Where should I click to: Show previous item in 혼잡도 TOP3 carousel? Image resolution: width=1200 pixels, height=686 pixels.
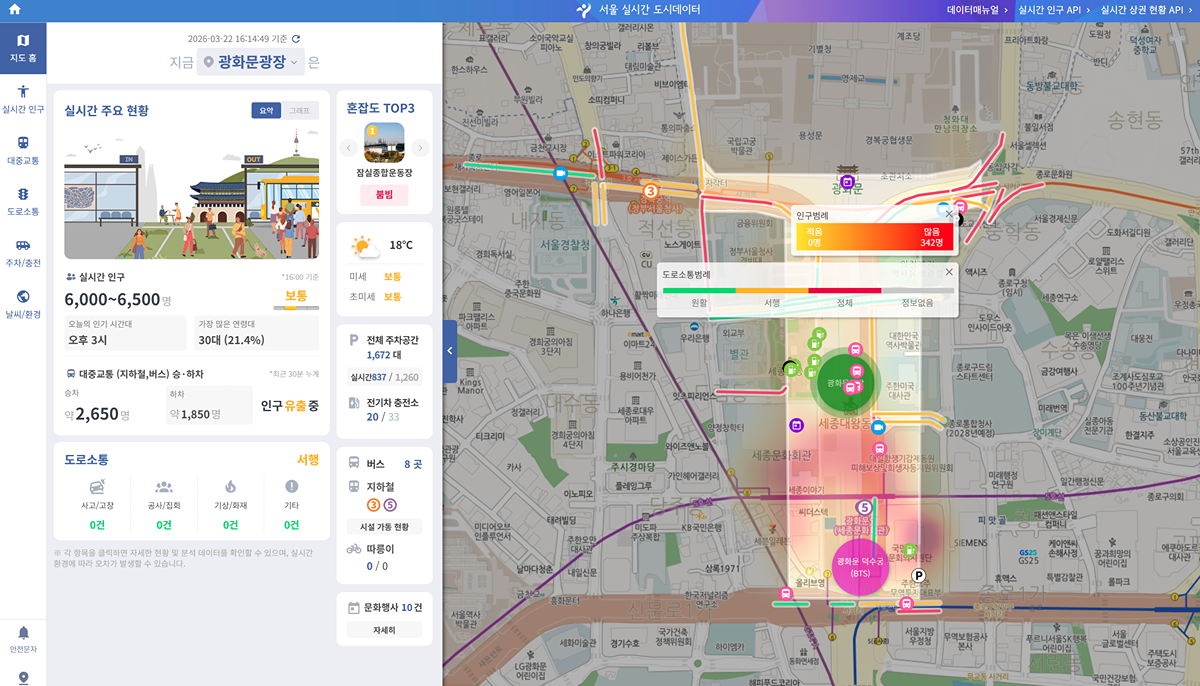click(349, 148)
